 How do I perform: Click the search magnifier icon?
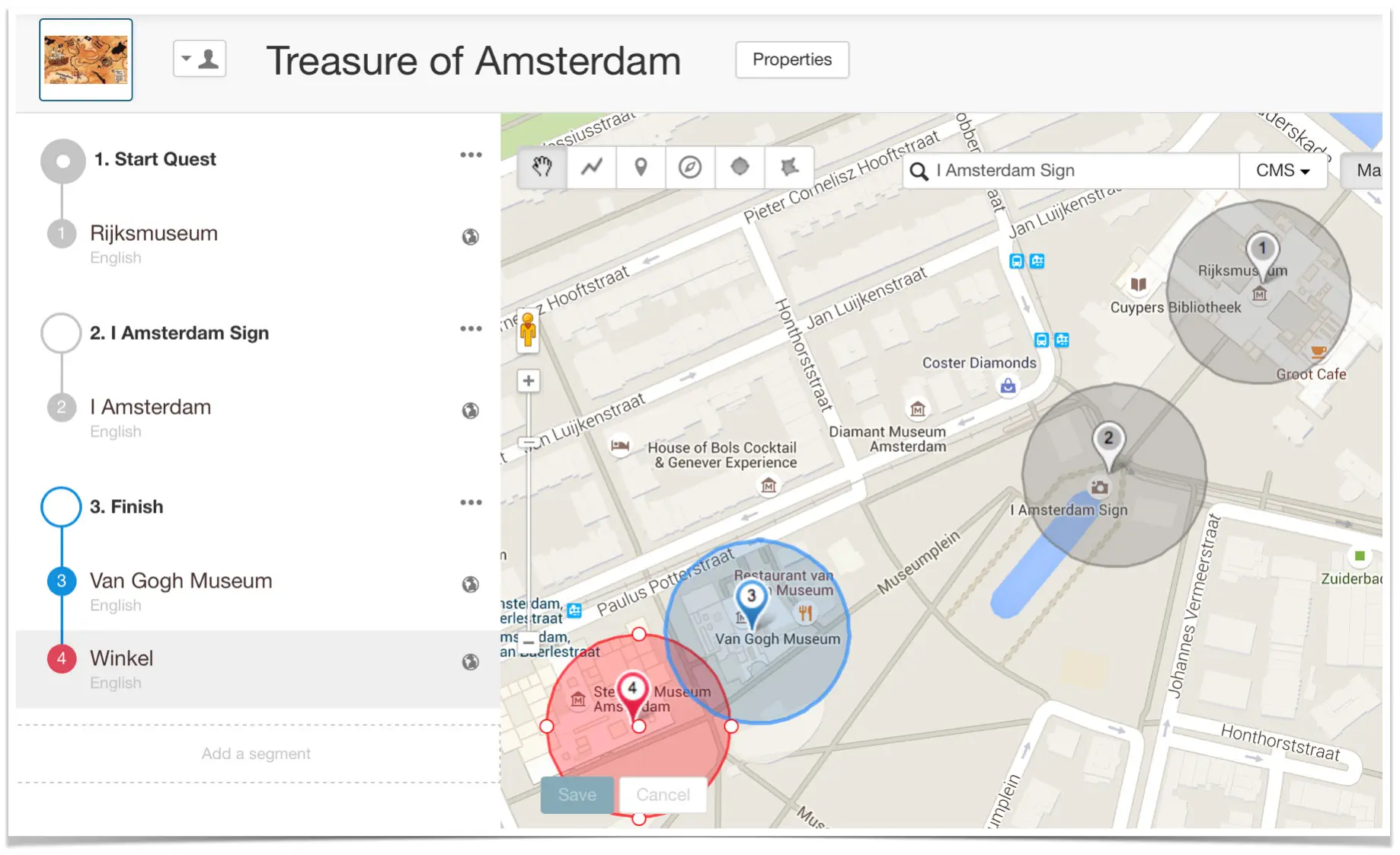(919, 171)
